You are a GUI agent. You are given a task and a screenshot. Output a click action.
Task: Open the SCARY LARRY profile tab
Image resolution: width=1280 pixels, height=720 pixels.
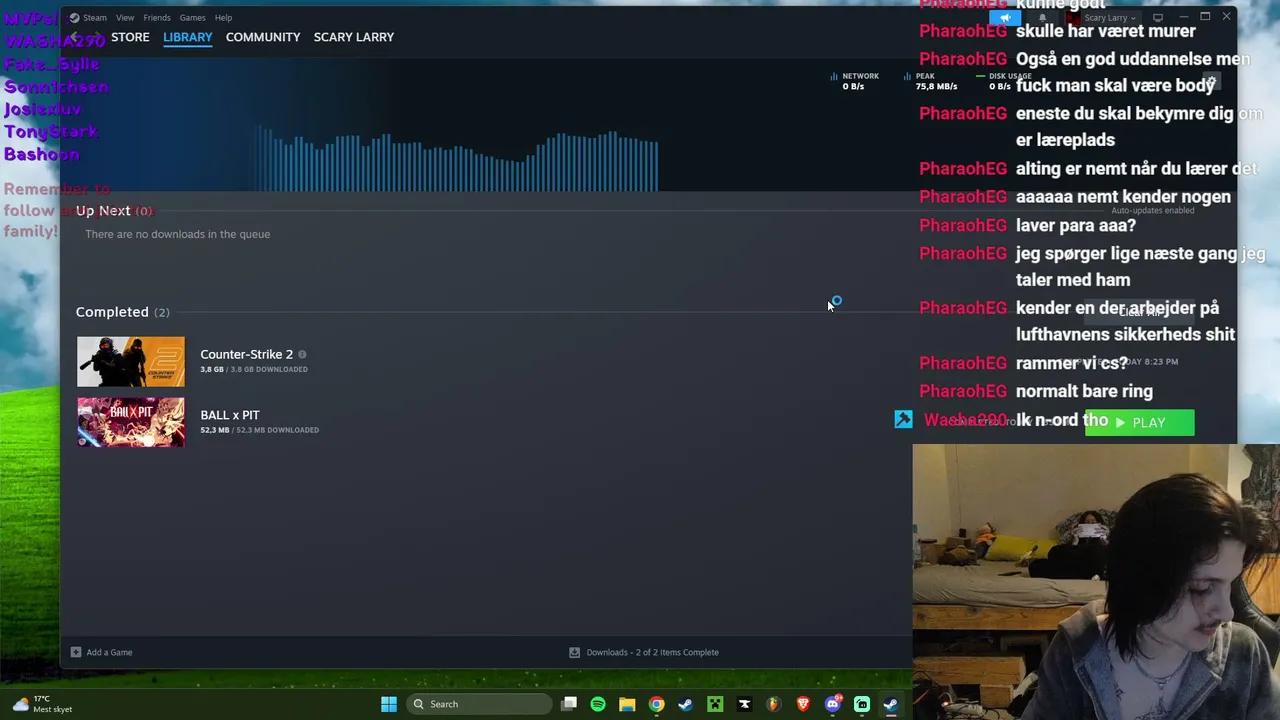(354, 37)
